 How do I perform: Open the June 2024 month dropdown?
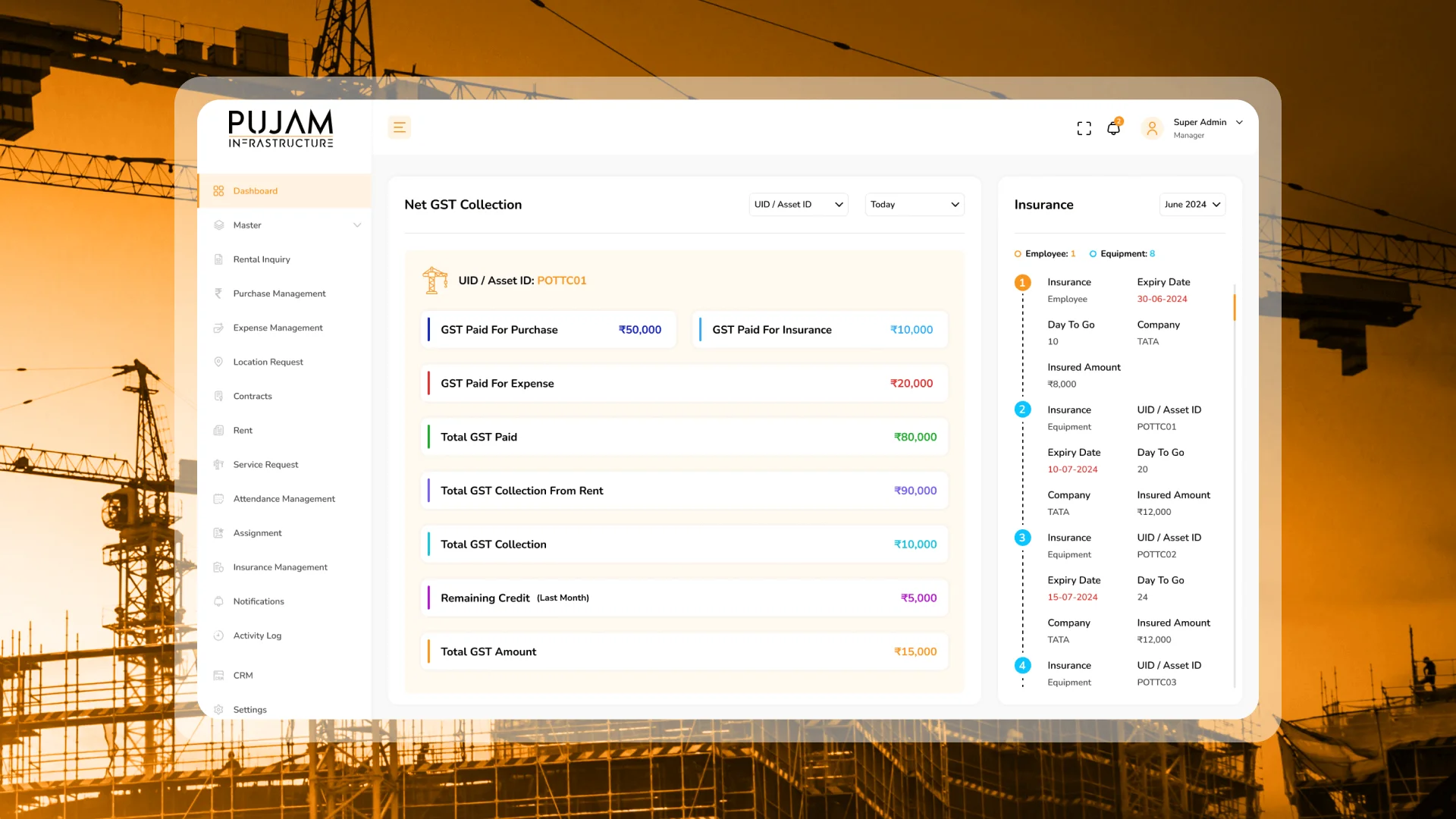click(x=1191, y=205)
